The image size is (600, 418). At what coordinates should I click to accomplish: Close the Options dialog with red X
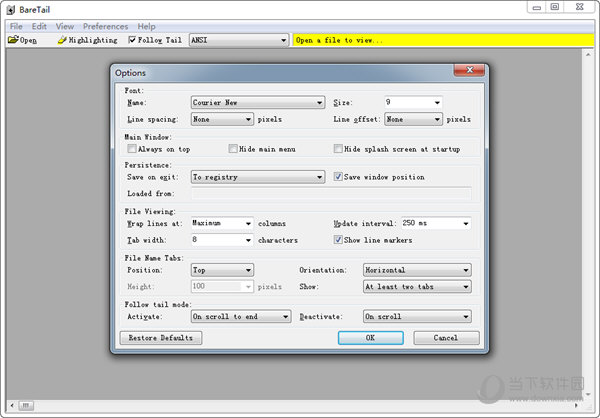[x=470, y=70]
